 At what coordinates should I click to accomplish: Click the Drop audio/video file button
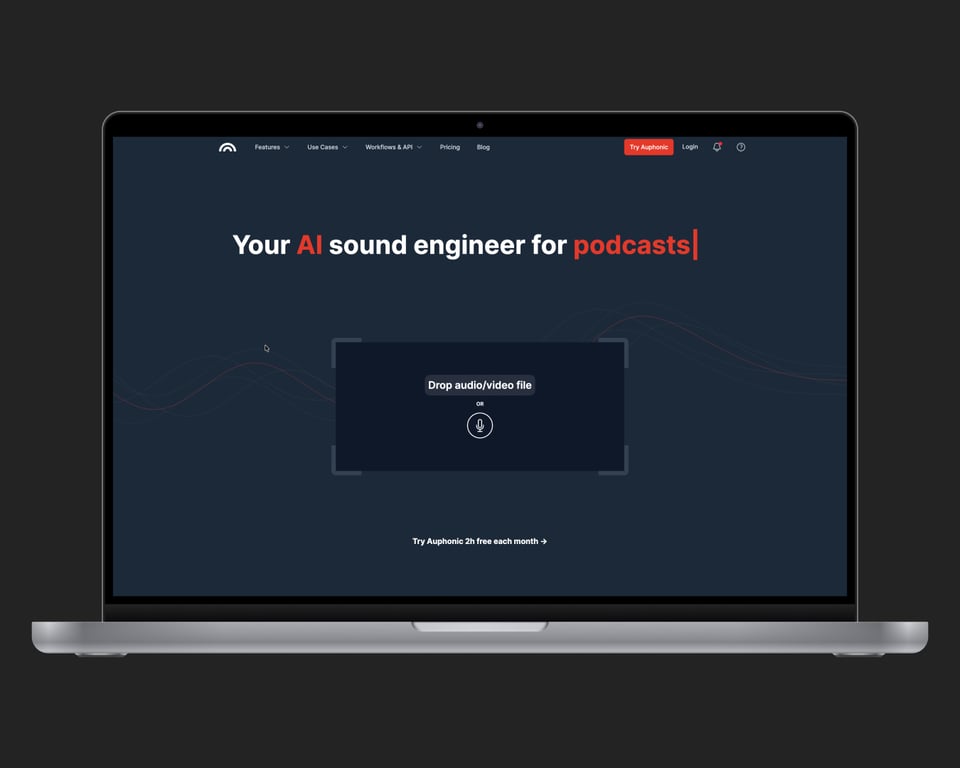[479, 385]
